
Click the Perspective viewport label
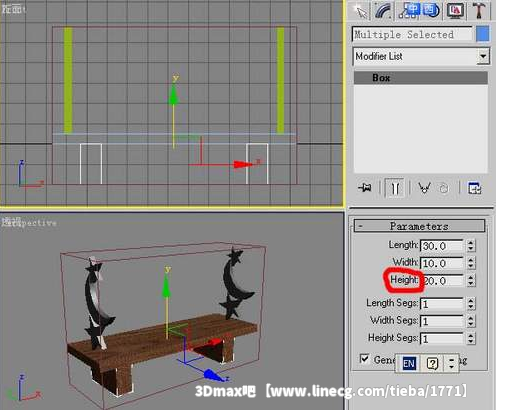point(29,222)
